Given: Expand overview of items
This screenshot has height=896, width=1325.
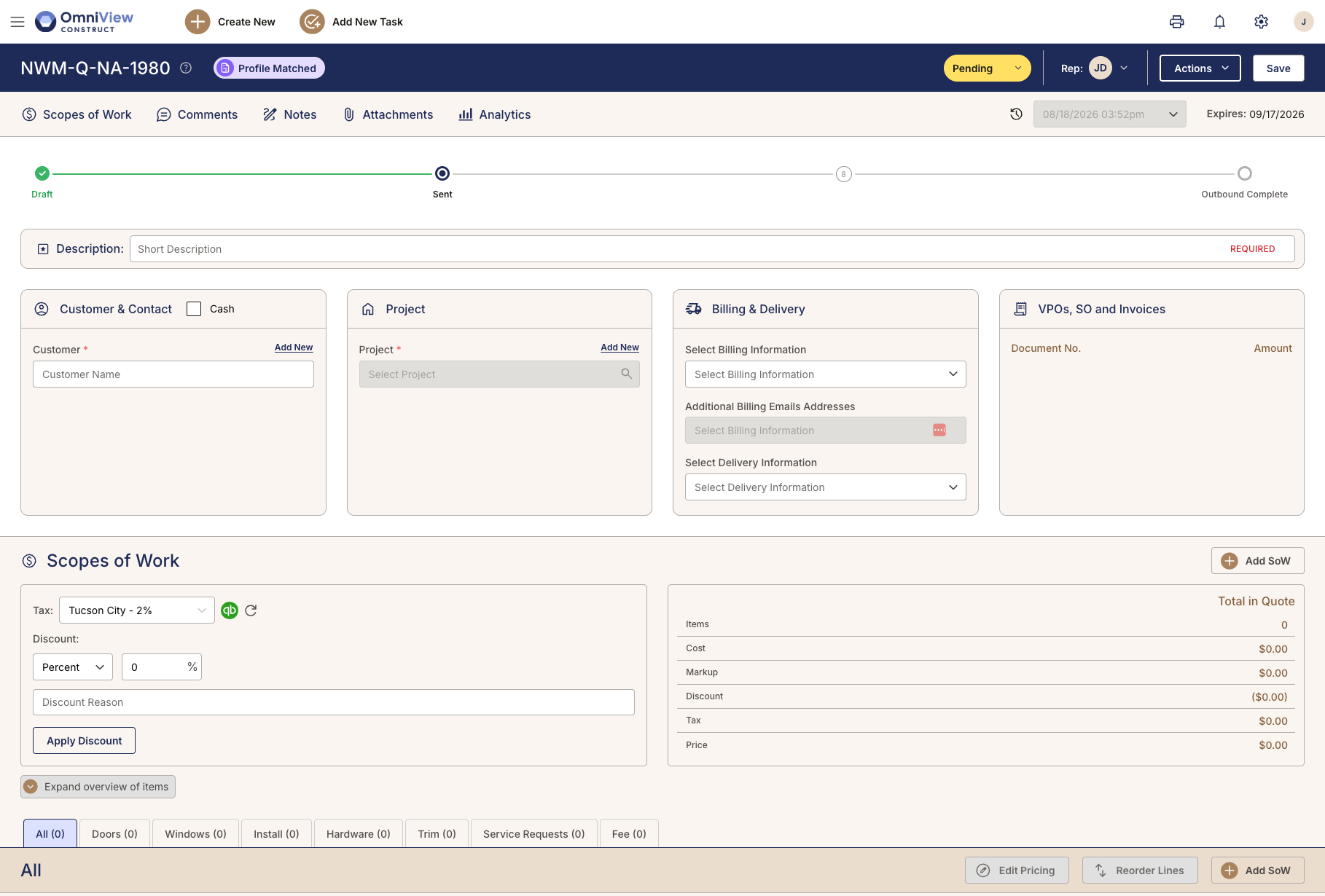Looking at the screenshot, I should (x=98, y=787).
